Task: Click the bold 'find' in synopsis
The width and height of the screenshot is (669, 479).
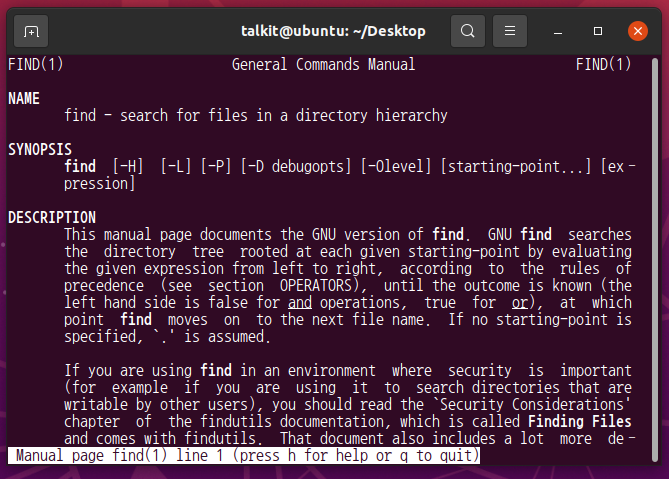Action: click(80, 166)
